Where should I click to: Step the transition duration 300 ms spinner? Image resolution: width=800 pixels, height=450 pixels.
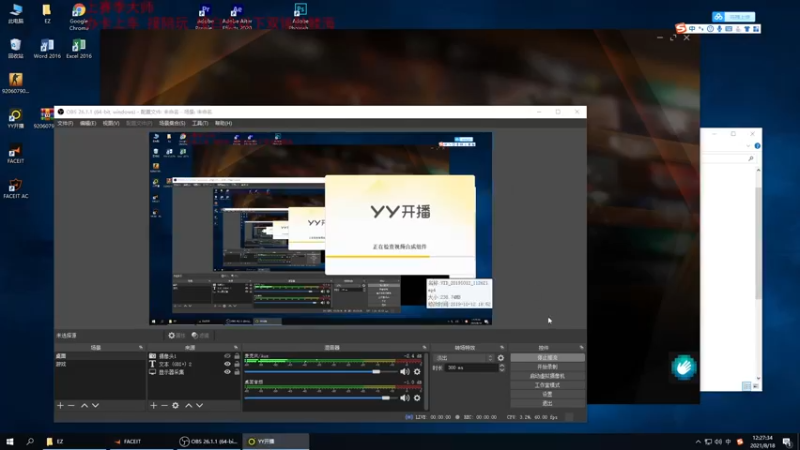click(x=502, y=367)
